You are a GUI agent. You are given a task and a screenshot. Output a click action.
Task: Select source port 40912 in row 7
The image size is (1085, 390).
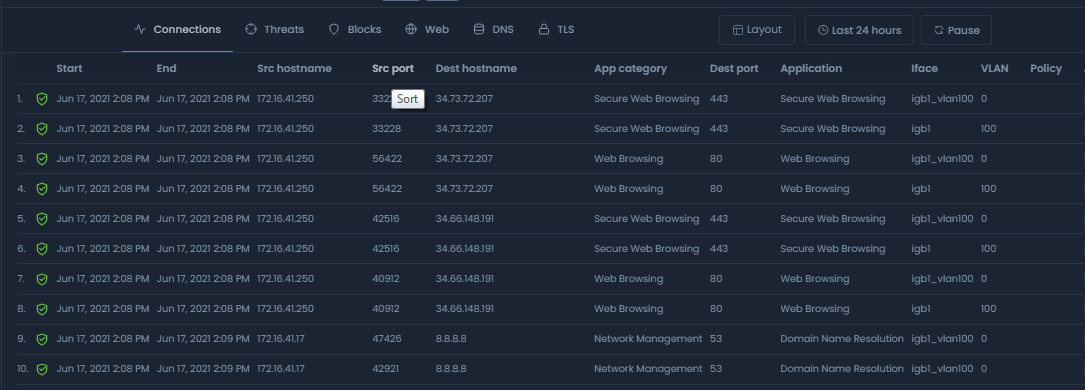385,279
